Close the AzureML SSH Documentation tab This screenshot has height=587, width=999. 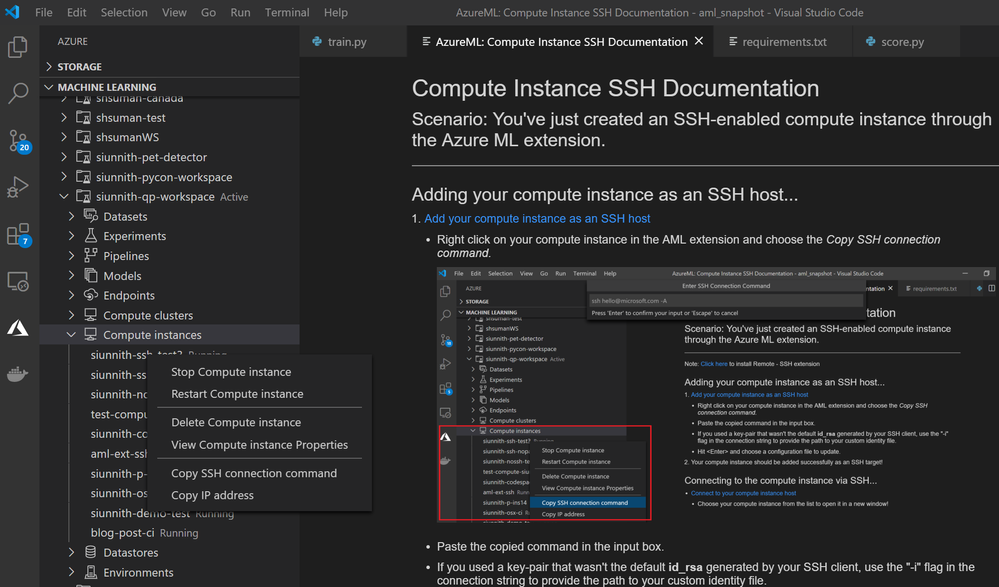click(x=699, y=42)
